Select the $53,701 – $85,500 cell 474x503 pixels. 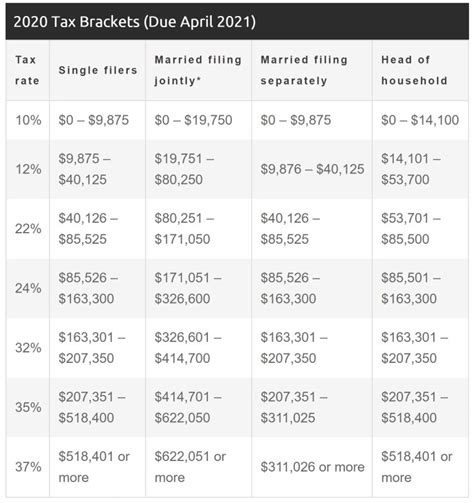[420, 229]
